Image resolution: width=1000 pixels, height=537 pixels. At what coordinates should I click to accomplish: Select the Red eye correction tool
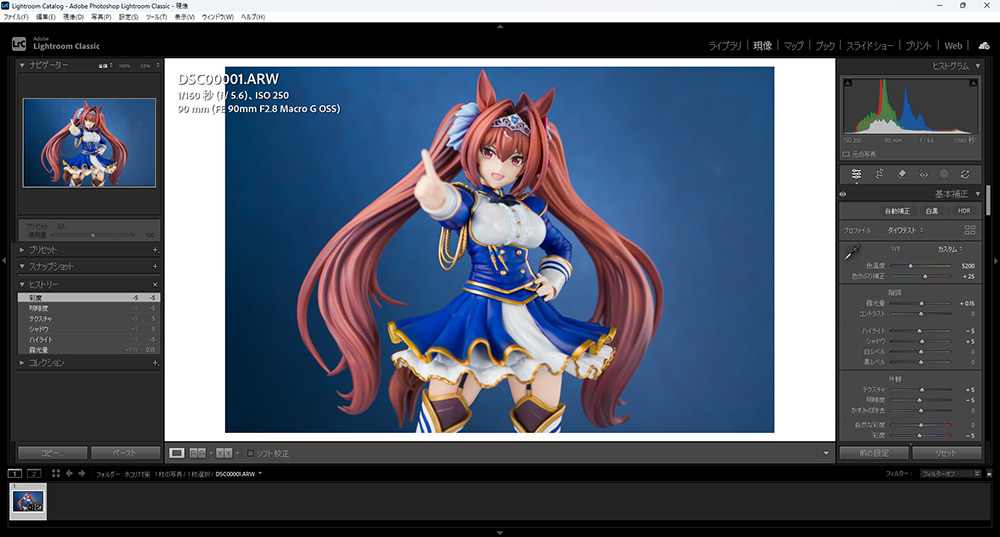click(923, 174)
